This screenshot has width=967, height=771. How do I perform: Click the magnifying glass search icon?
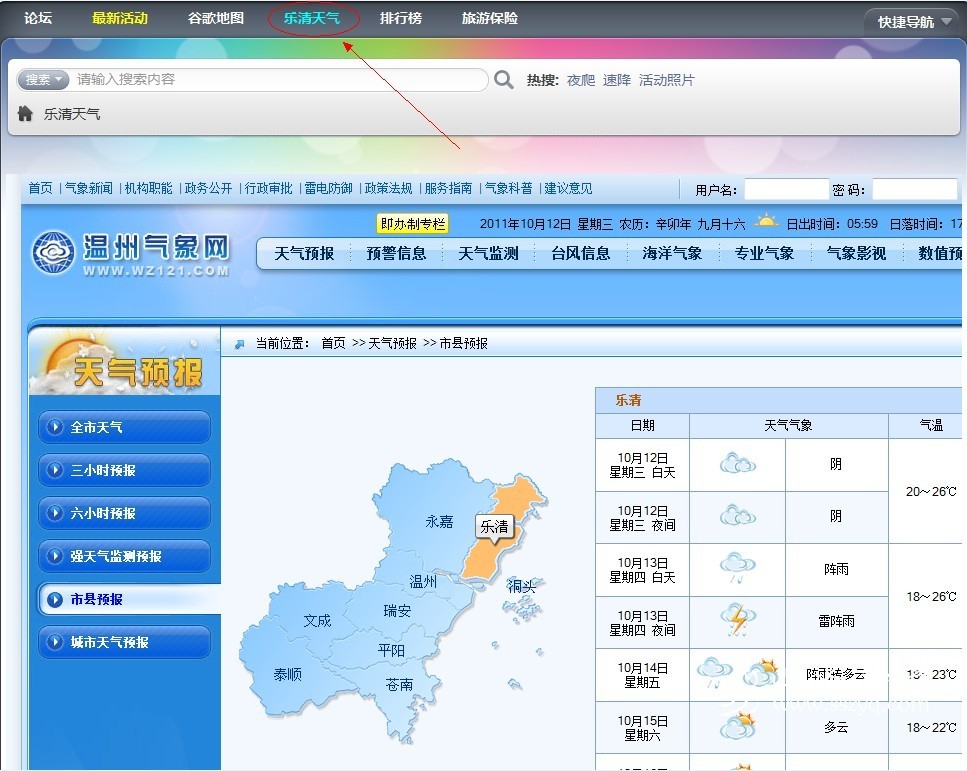coord(504,80)
